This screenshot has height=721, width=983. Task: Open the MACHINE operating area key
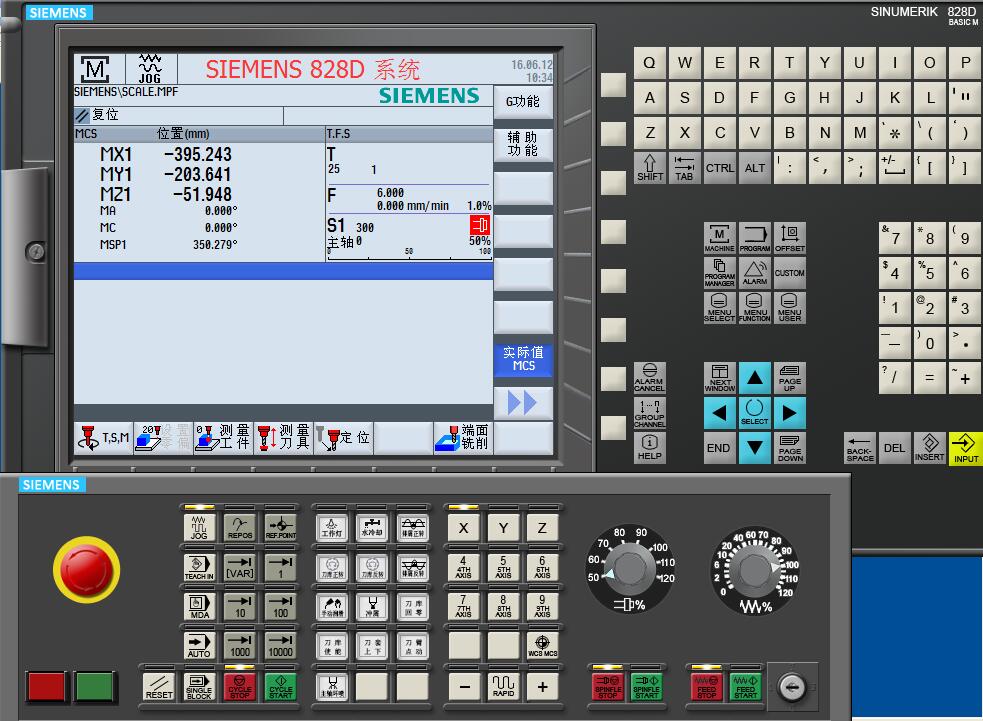pyautogui.click(x=719, y=238)
